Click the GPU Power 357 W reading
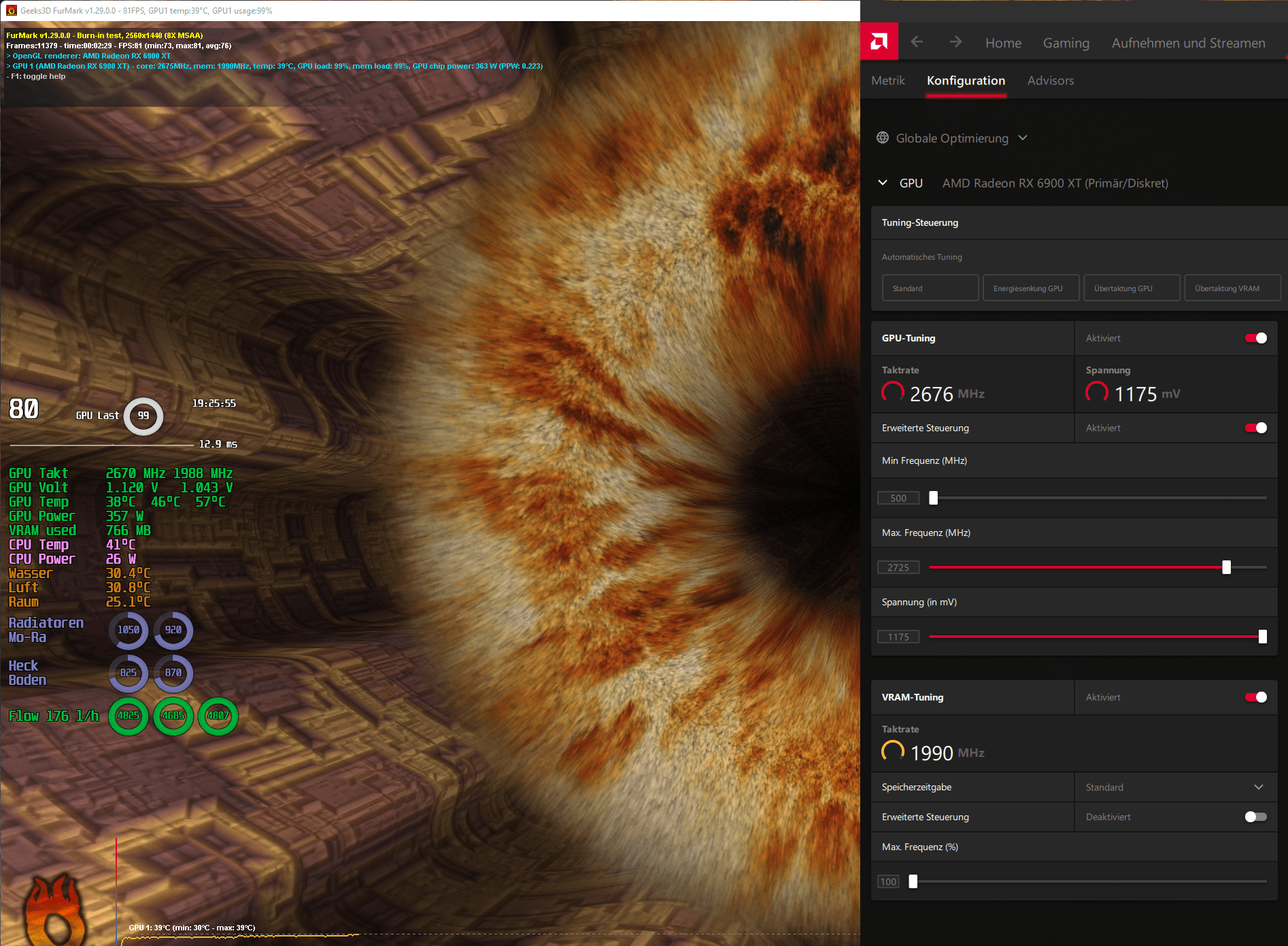1288x946 pixels. pos(124,516)
